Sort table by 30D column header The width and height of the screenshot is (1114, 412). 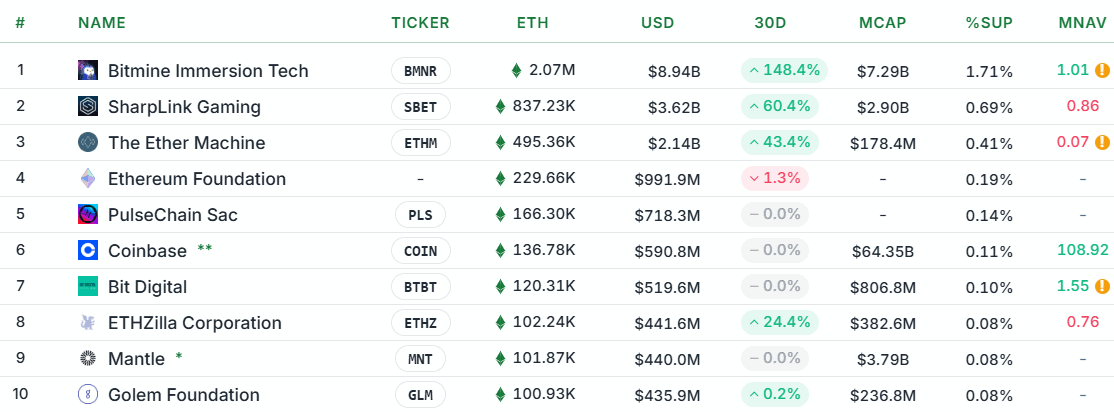tap(771, 22)
